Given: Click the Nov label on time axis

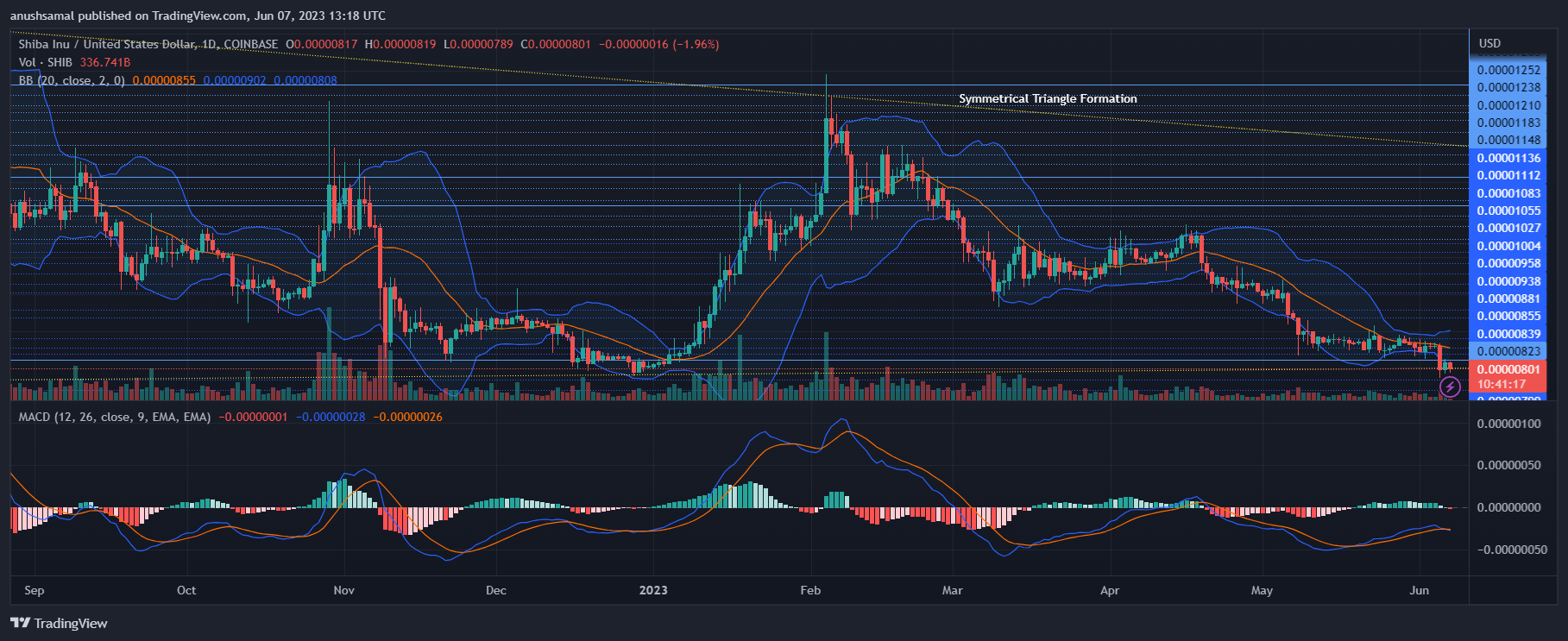Looking at the screenshot, I should click(343, 590).
